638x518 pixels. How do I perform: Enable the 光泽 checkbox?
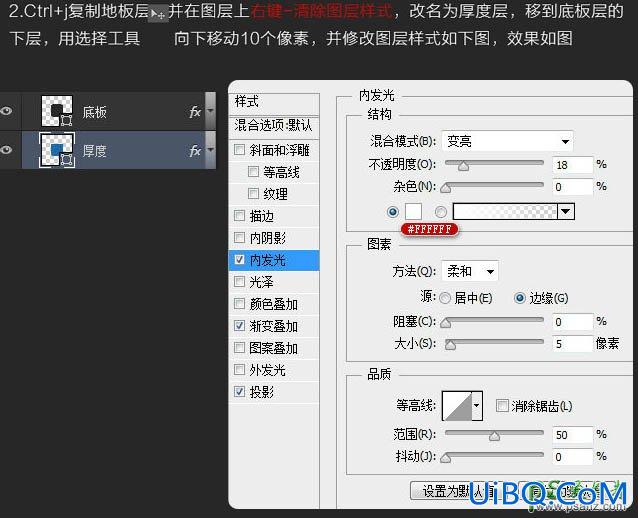(240, 282)
